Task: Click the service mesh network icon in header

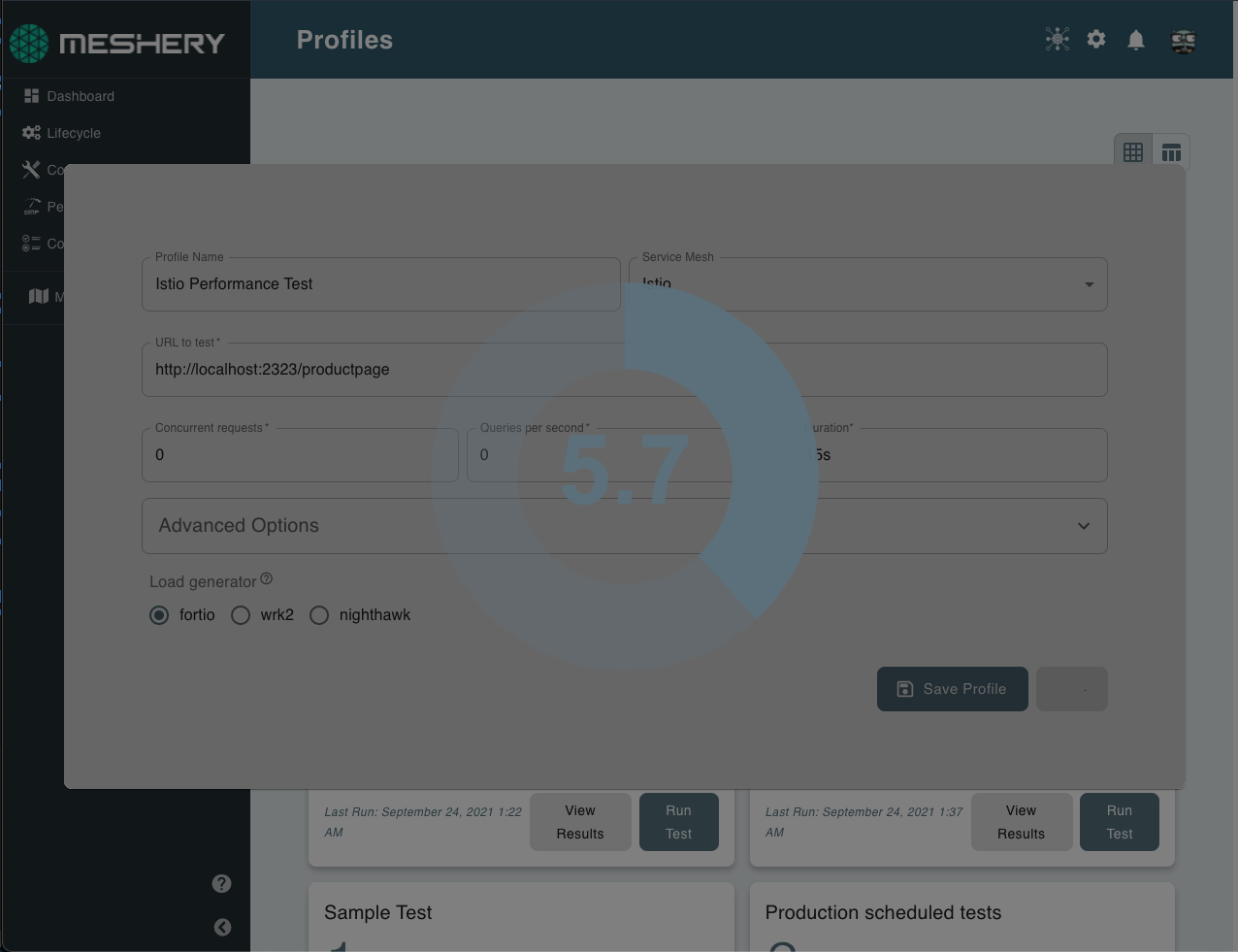Action: [x=1057, y=40]
